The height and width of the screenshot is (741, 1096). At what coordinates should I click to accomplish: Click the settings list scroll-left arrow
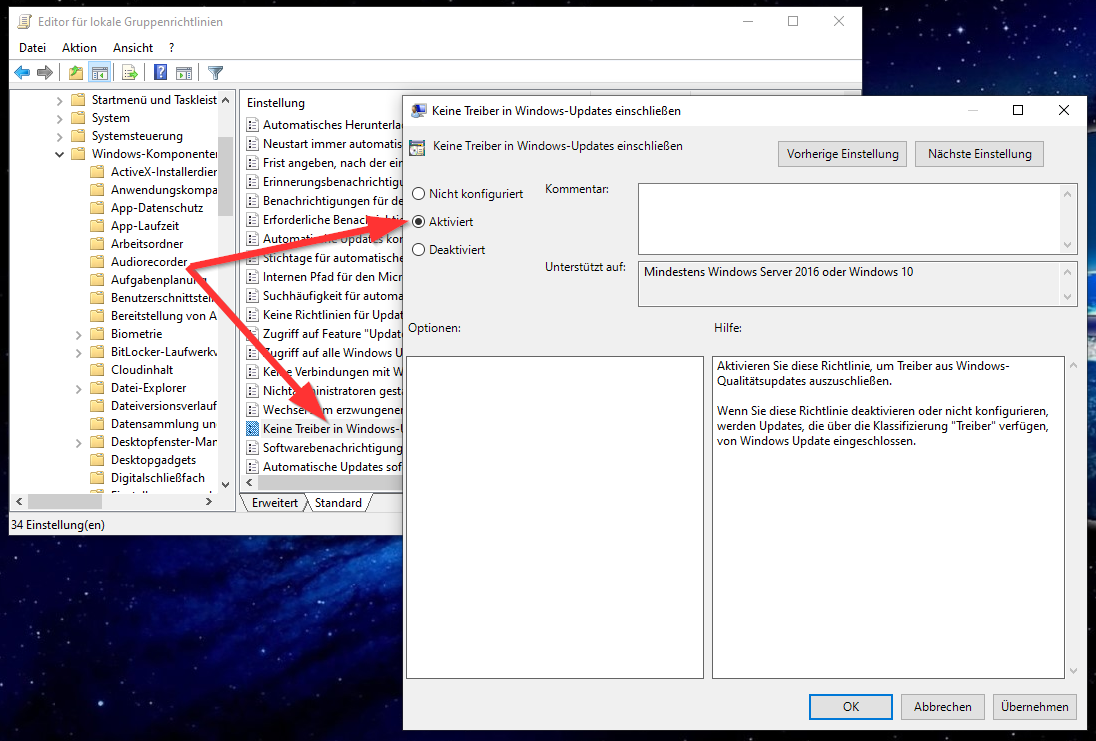250,482
